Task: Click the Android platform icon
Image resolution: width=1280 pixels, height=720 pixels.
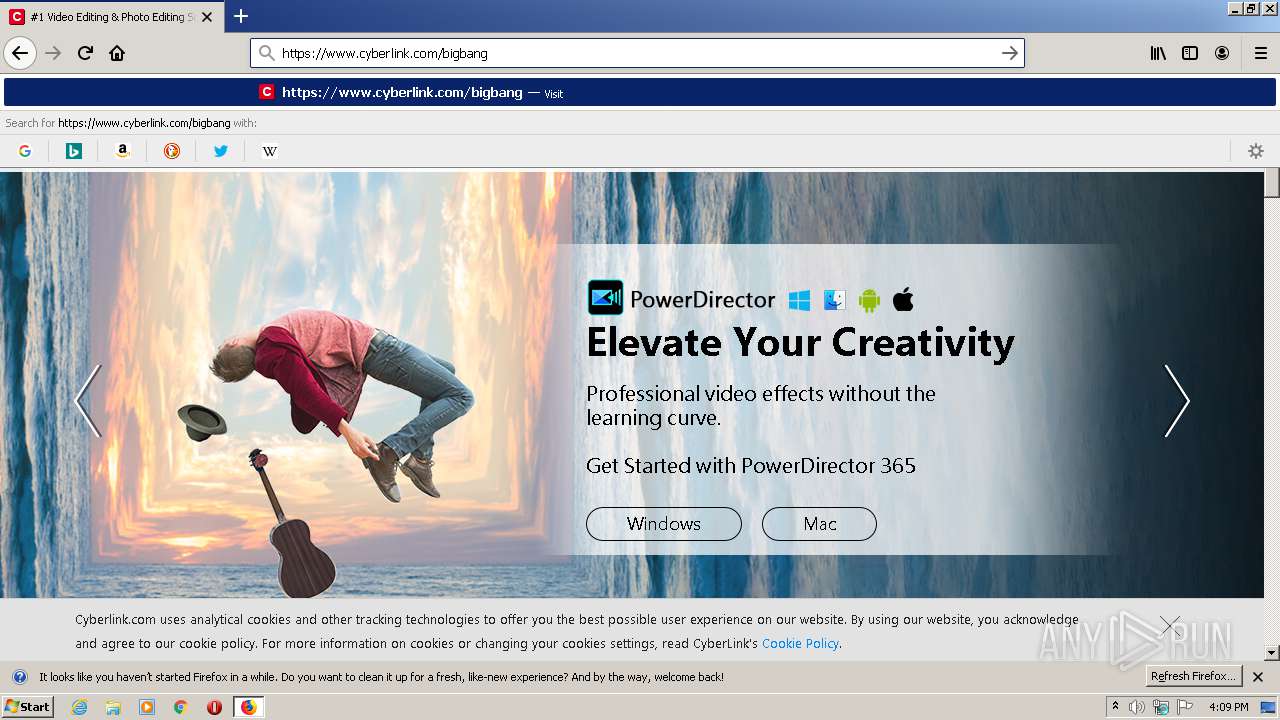Action: coord(869,300)
